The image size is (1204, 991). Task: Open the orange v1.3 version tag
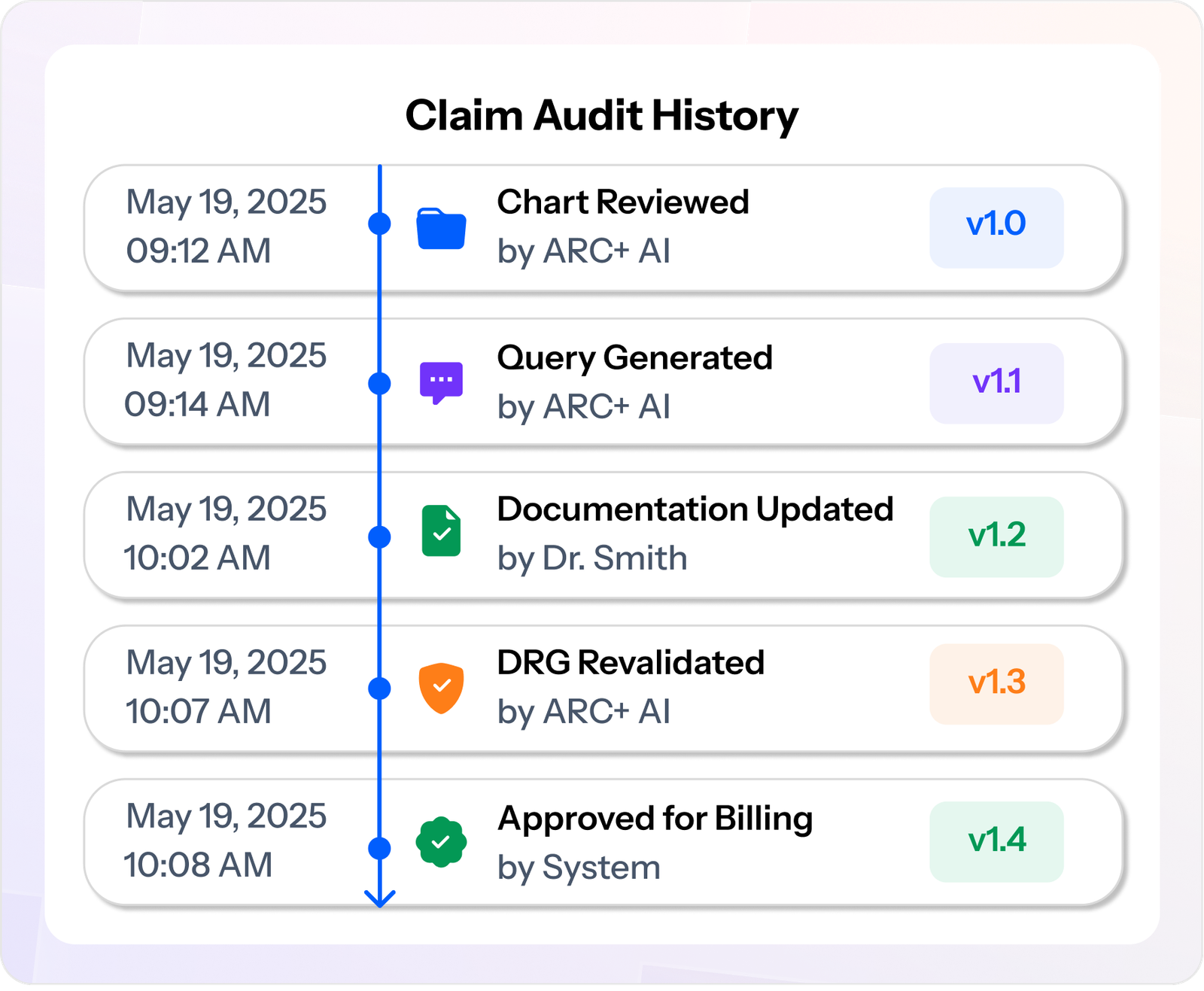[996, 684]
